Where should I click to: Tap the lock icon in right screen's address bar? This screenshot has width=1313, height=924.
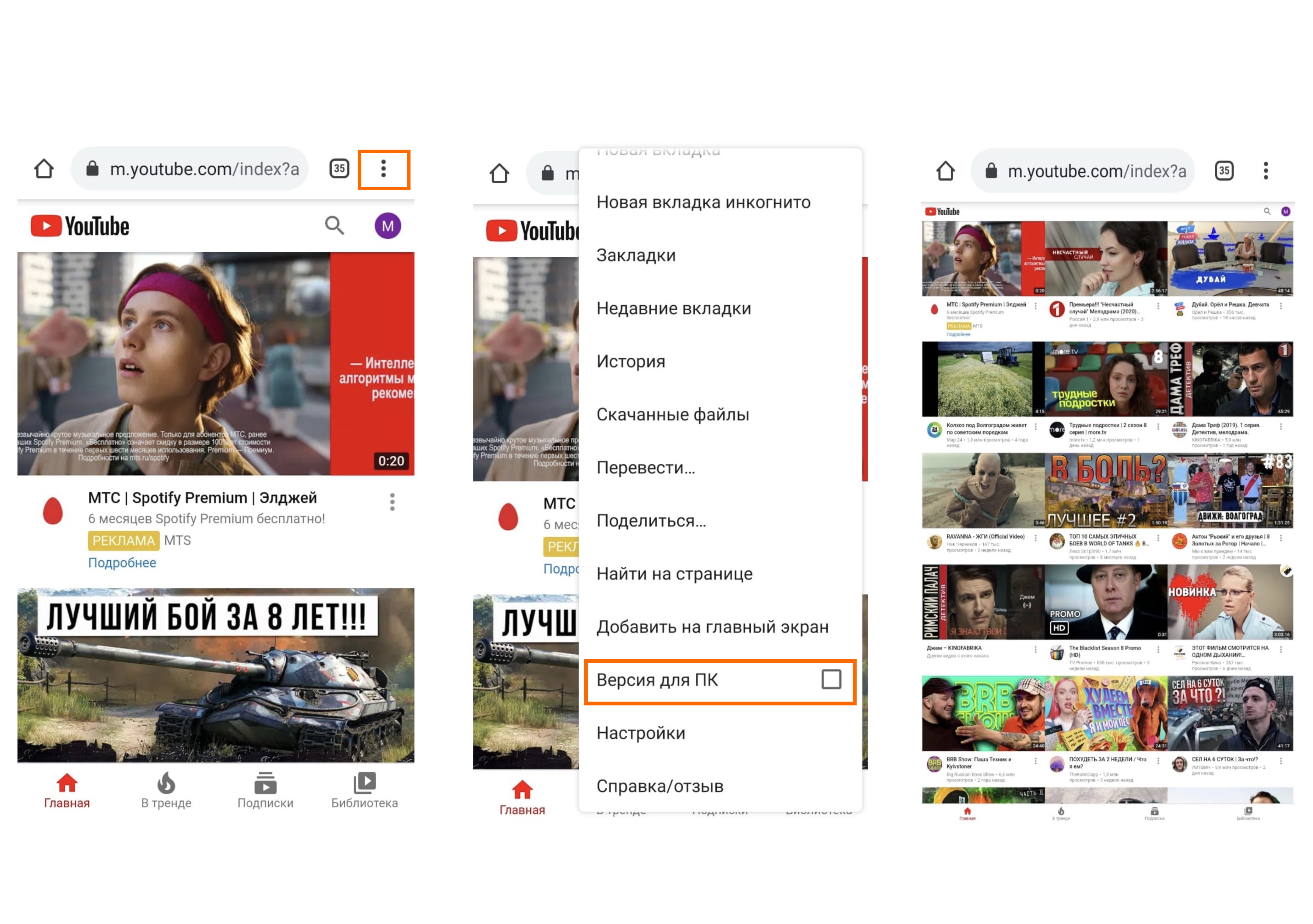pyautogui.click(x=991, y=171)
